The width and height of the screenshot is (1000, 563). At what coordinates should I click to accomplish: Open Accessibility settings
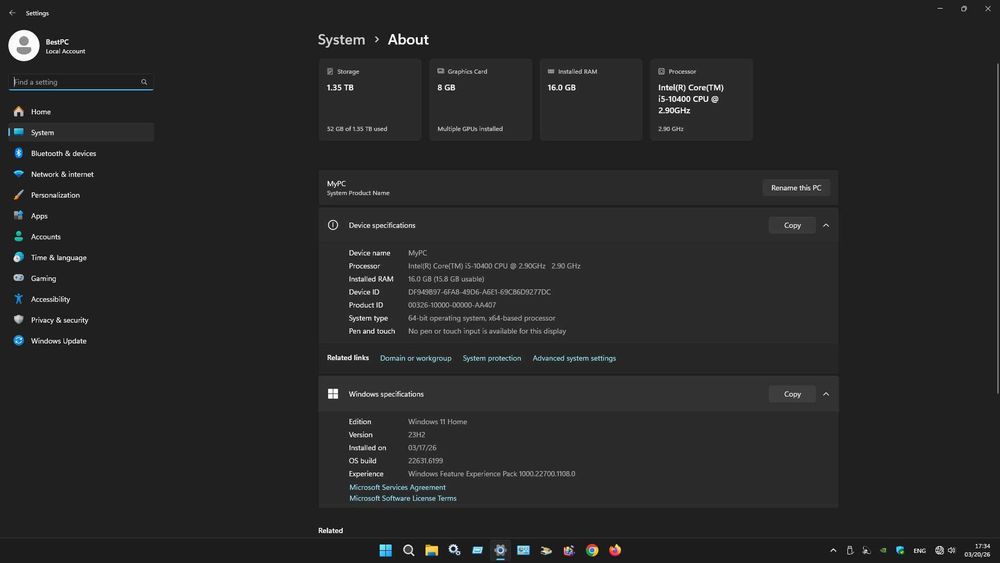pos(81,299)
